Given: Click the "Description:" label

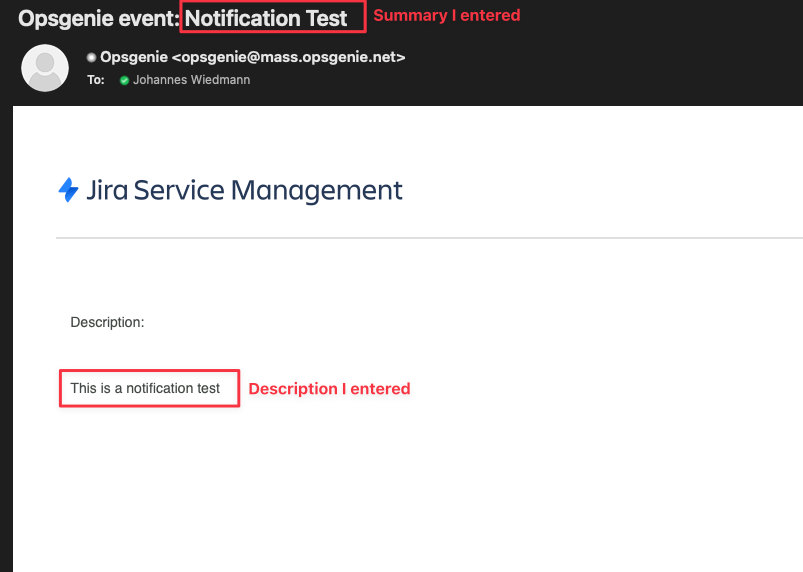Looking at the screenshot, I should click(107, 322).
